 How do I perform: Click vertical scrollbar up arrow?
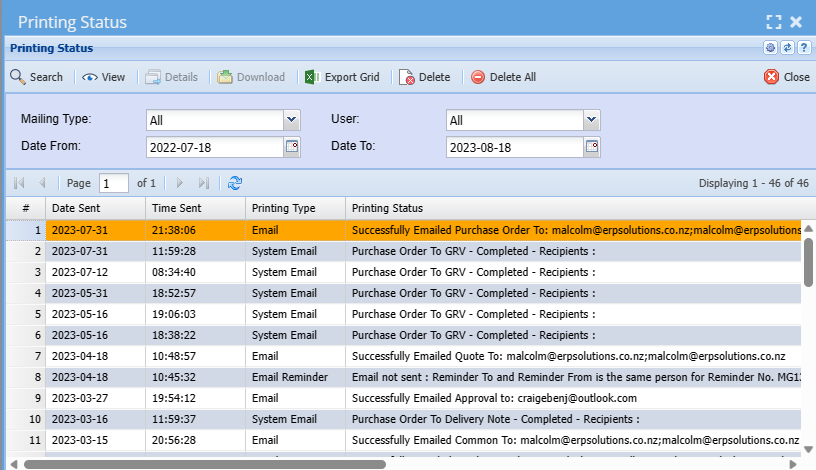coord(808,228)
